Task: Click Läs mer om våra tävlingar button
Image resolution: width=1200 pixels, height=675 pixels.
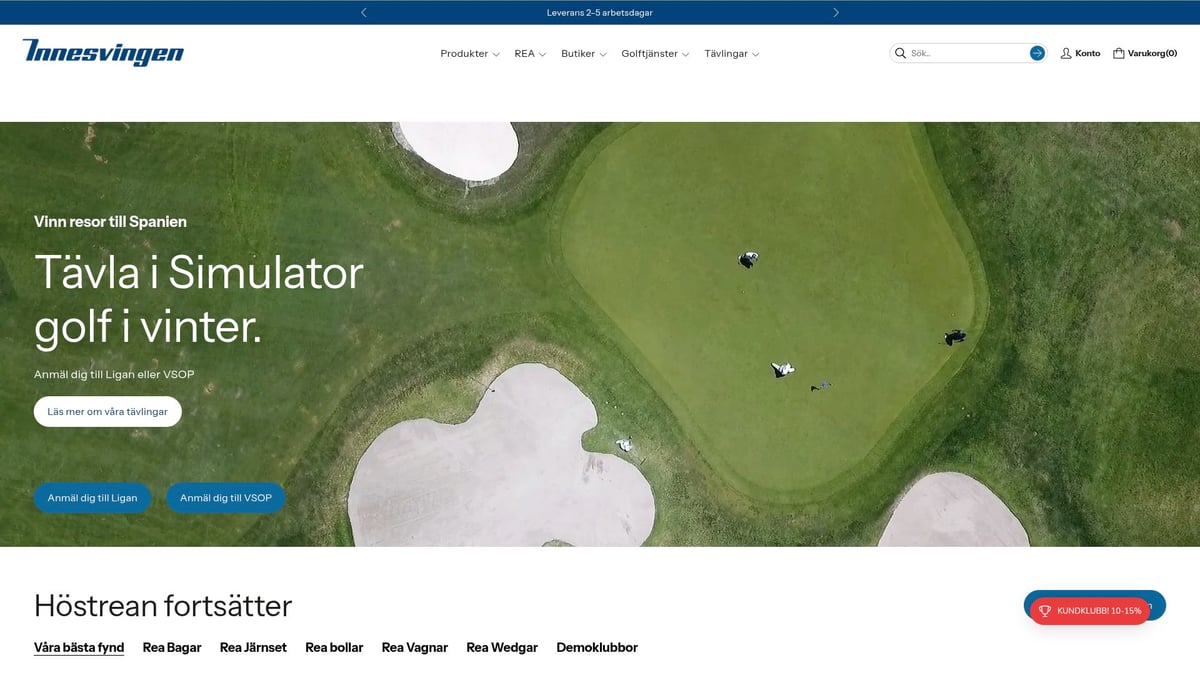Action: point(108,411)
